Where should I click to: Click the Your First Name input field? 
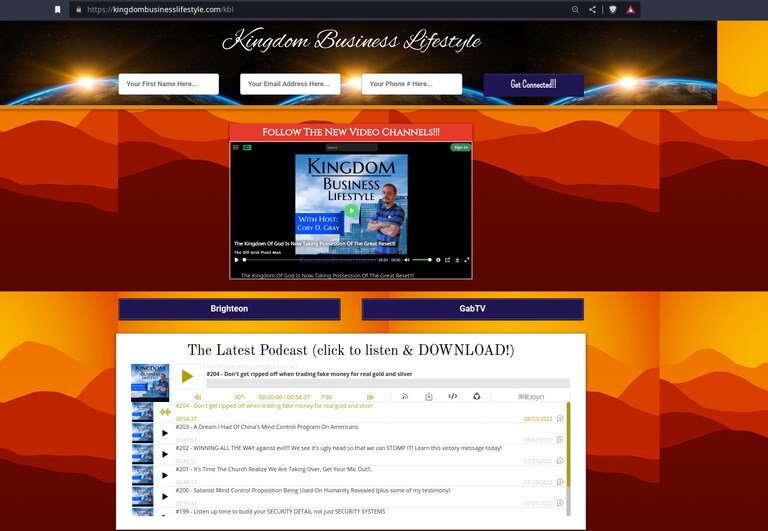tap(168, 84)
